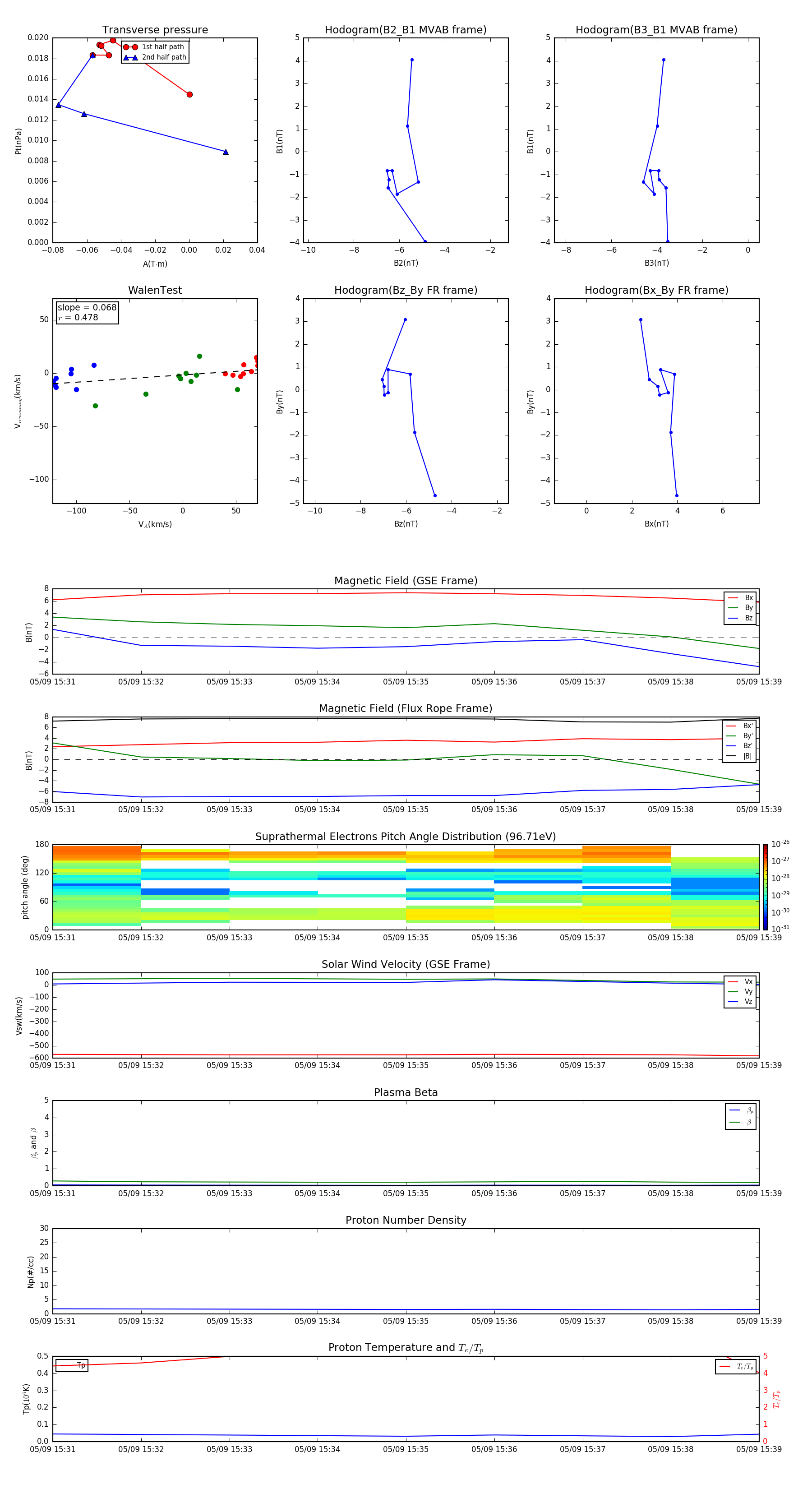This screenshot has height=1489, width=812.
Task: Click the 'WalenTest' plot title
Action: tap(155, 290)
